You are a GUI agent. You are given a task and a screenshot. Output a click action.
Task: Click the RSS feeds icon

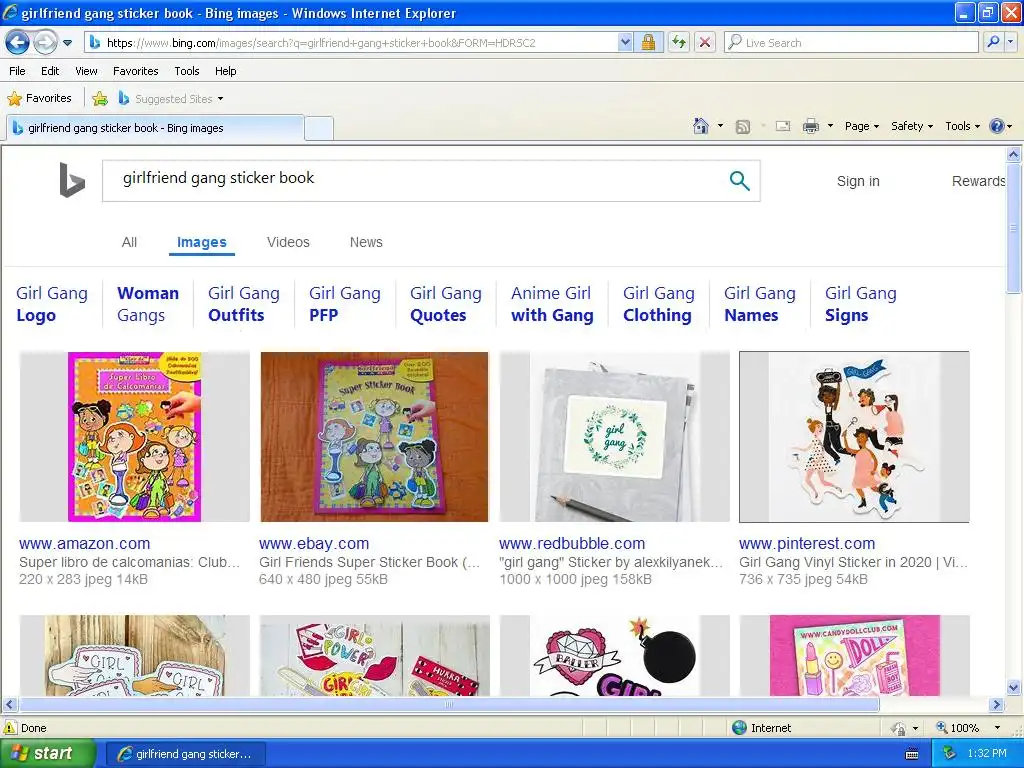click(743, 127)
